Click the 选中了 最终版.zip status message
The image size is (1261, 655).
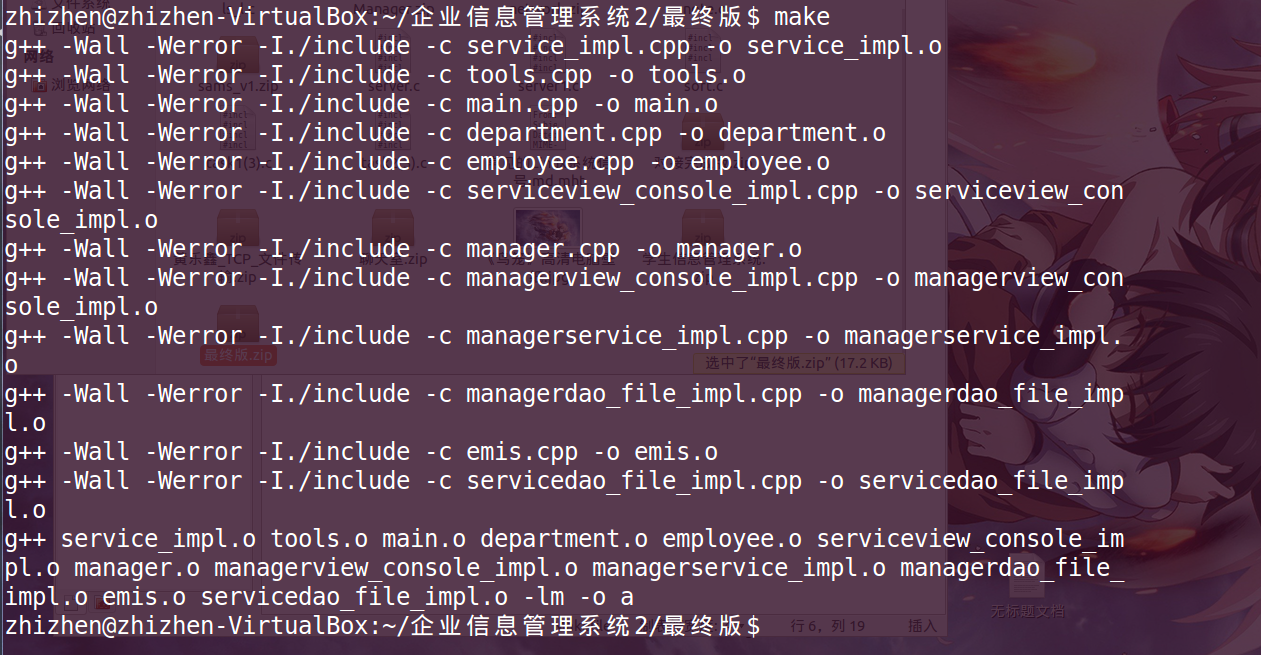click(799, 362)
